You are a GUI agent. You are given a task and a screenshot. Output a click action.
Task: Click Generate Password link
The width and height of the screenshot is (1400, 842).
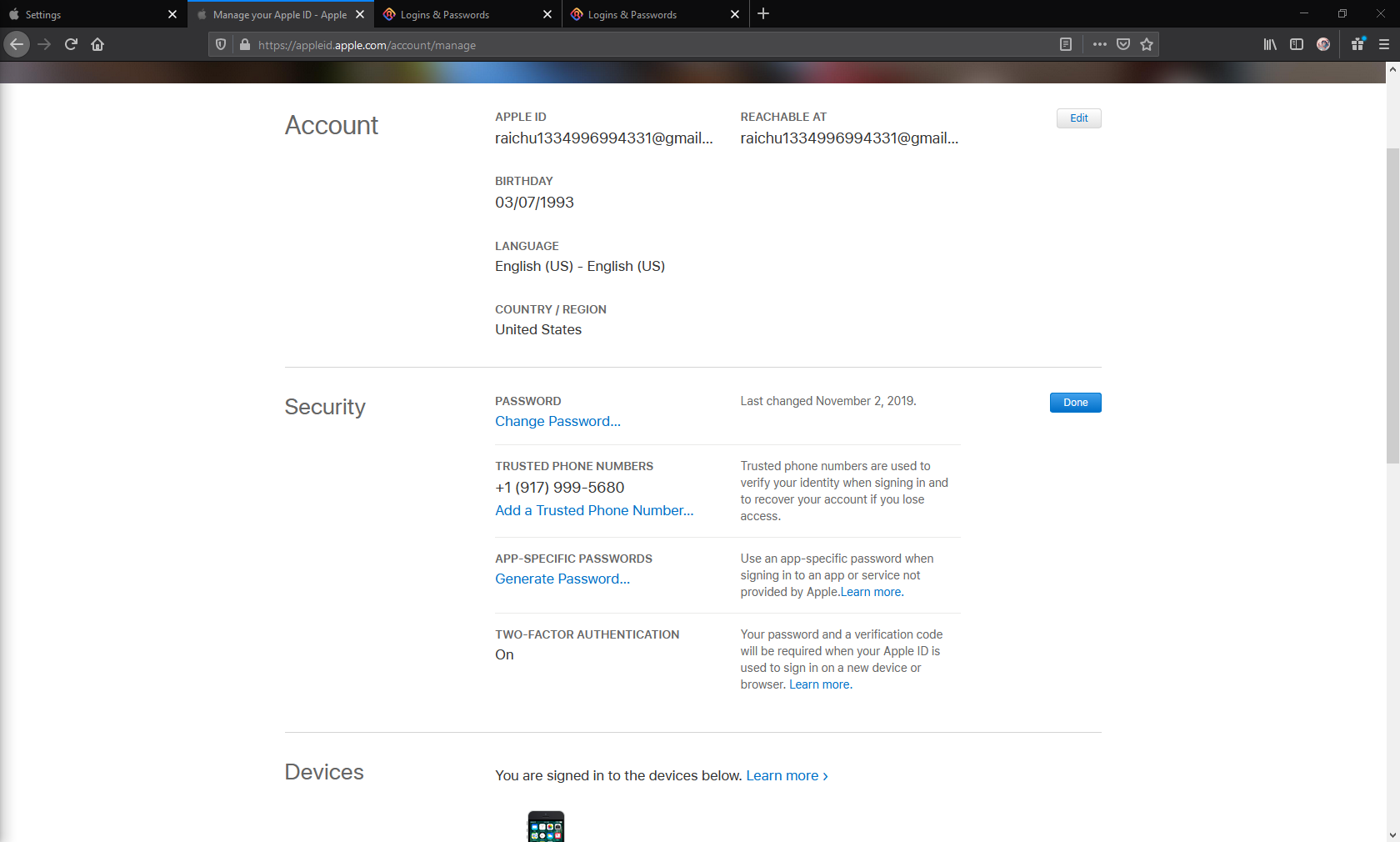point(562,579)
